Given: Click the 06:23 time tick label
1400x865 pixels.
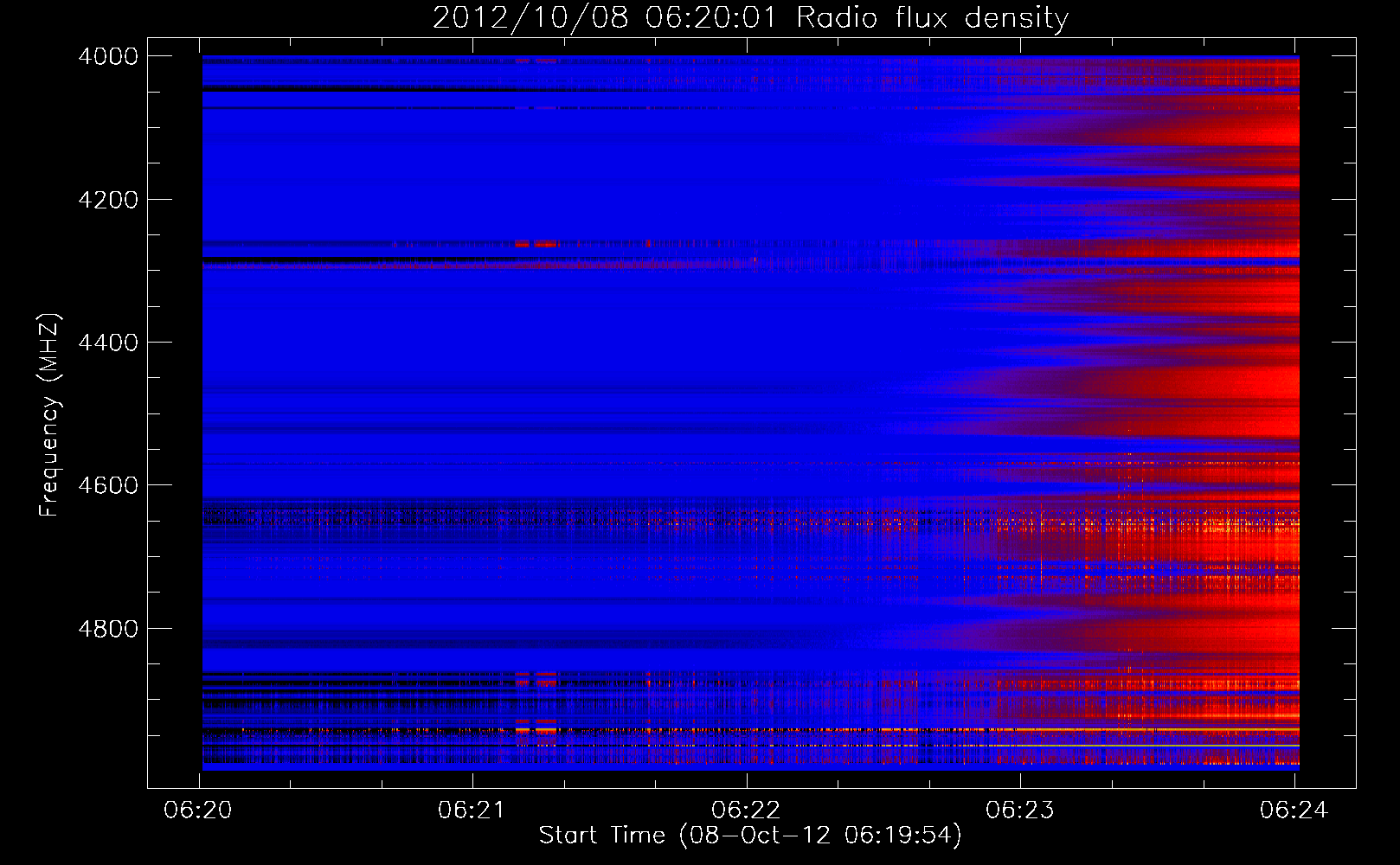Looking at the screenshot, I should coord(1020,810).
